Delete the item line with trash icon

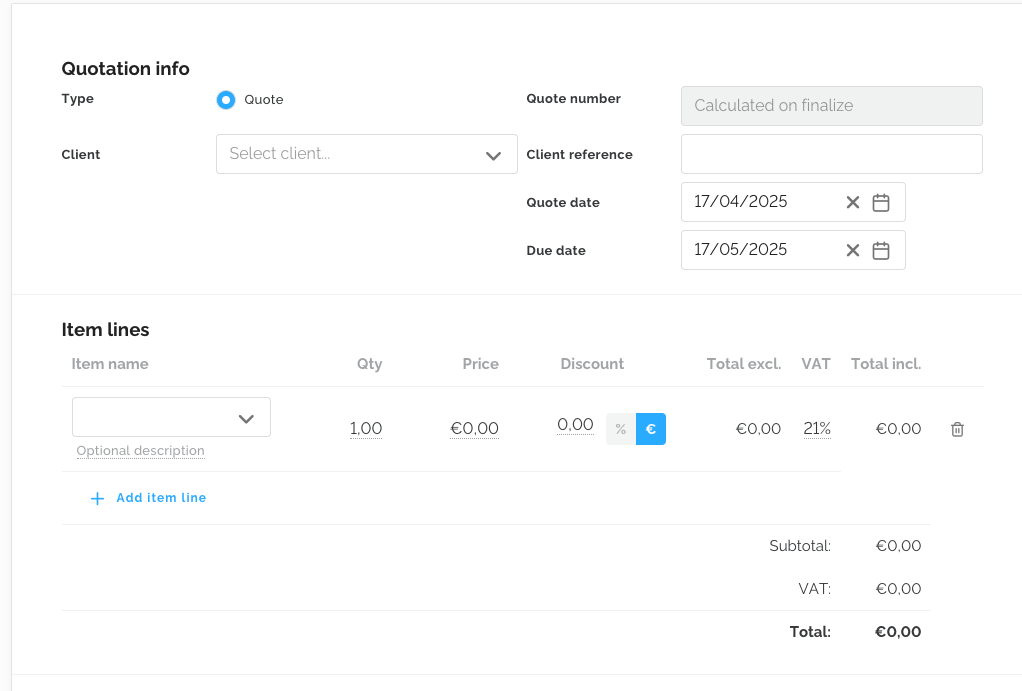click(957, 429)
